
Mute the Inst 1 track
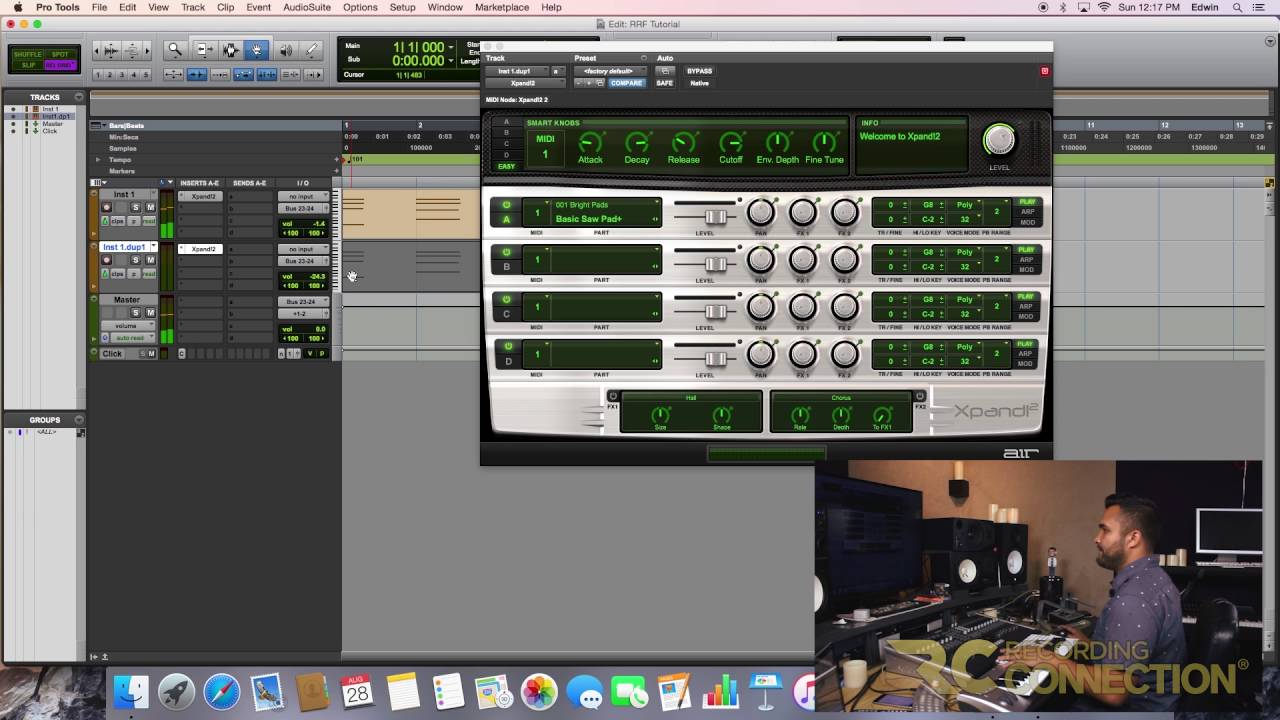150,207
